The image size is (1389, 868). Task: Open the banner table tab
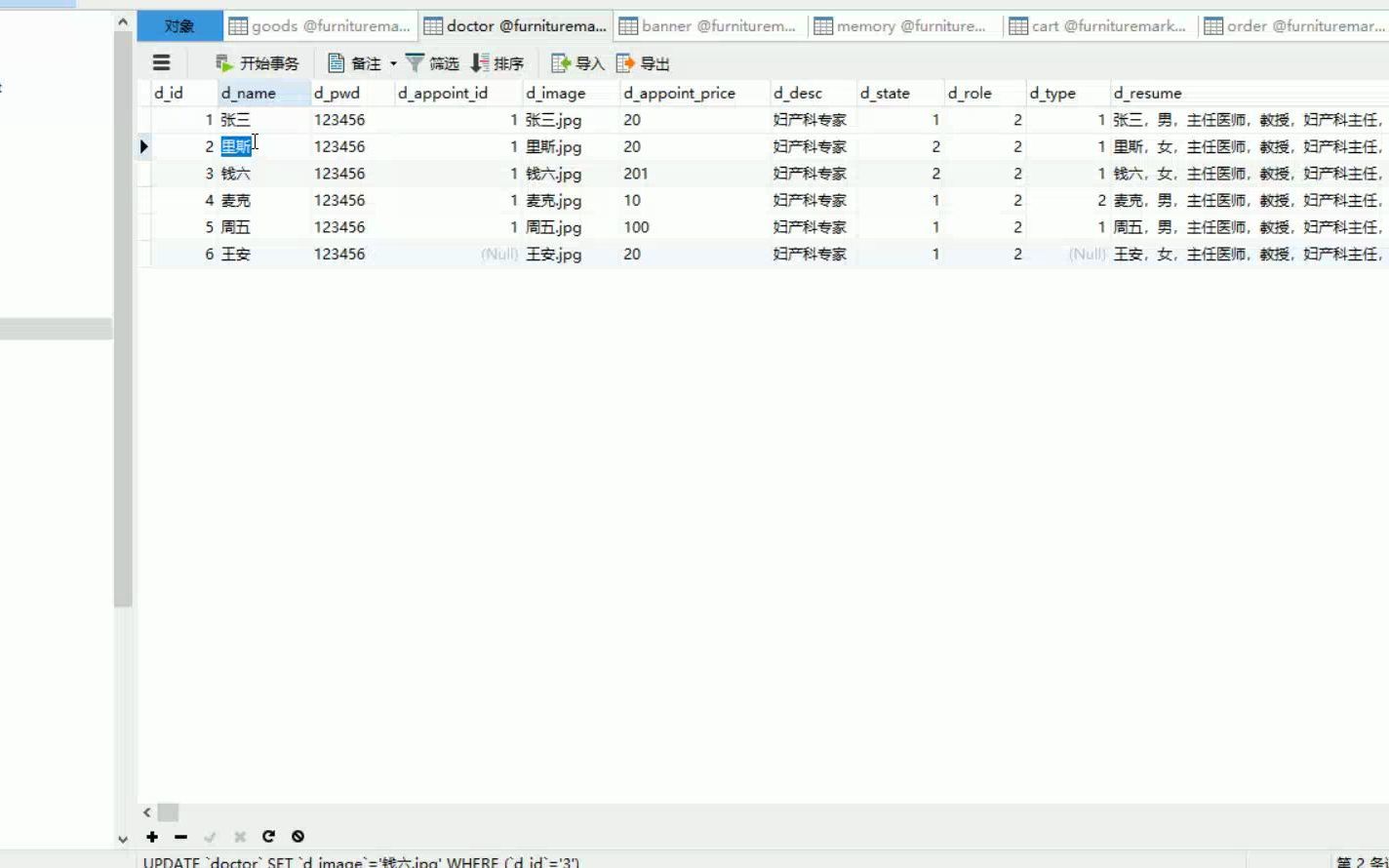coord(710,26)
